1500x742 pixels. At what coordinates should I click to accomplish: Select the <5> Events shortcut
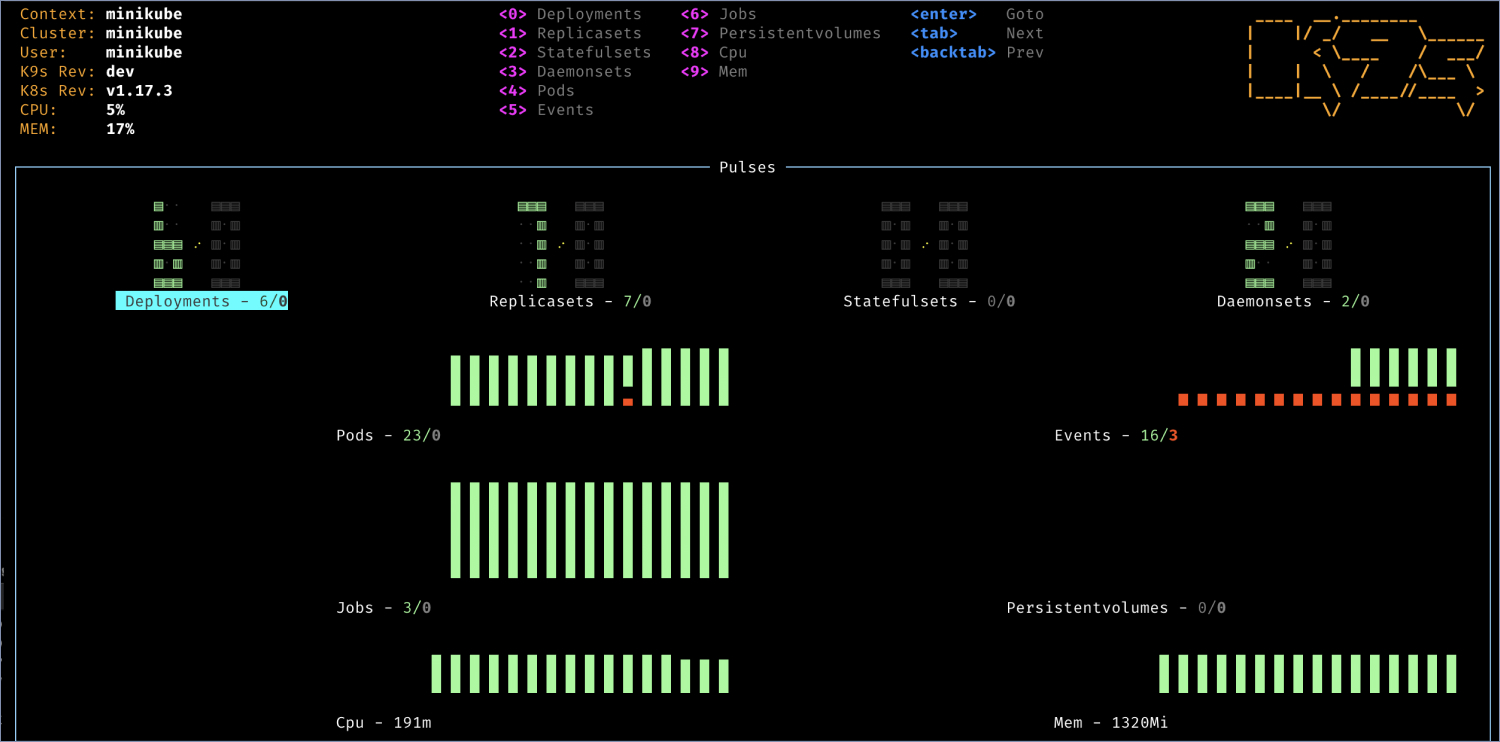click(x=546, y=109)
